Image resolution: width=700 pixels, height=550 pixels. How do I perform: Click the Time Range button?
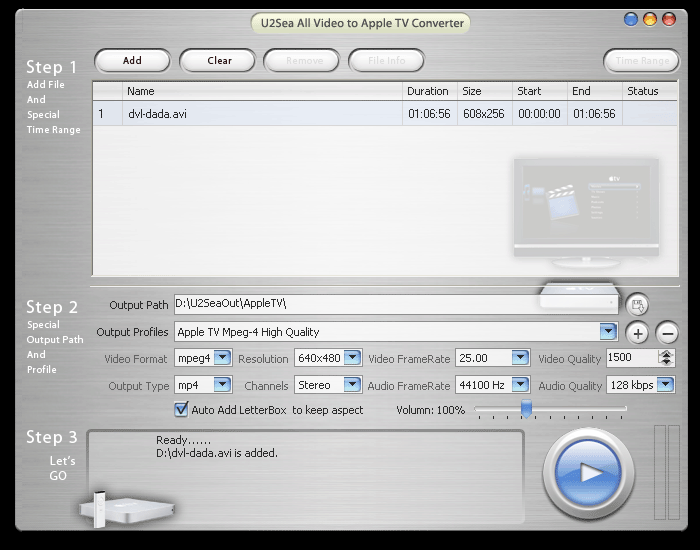pos(642,60)
